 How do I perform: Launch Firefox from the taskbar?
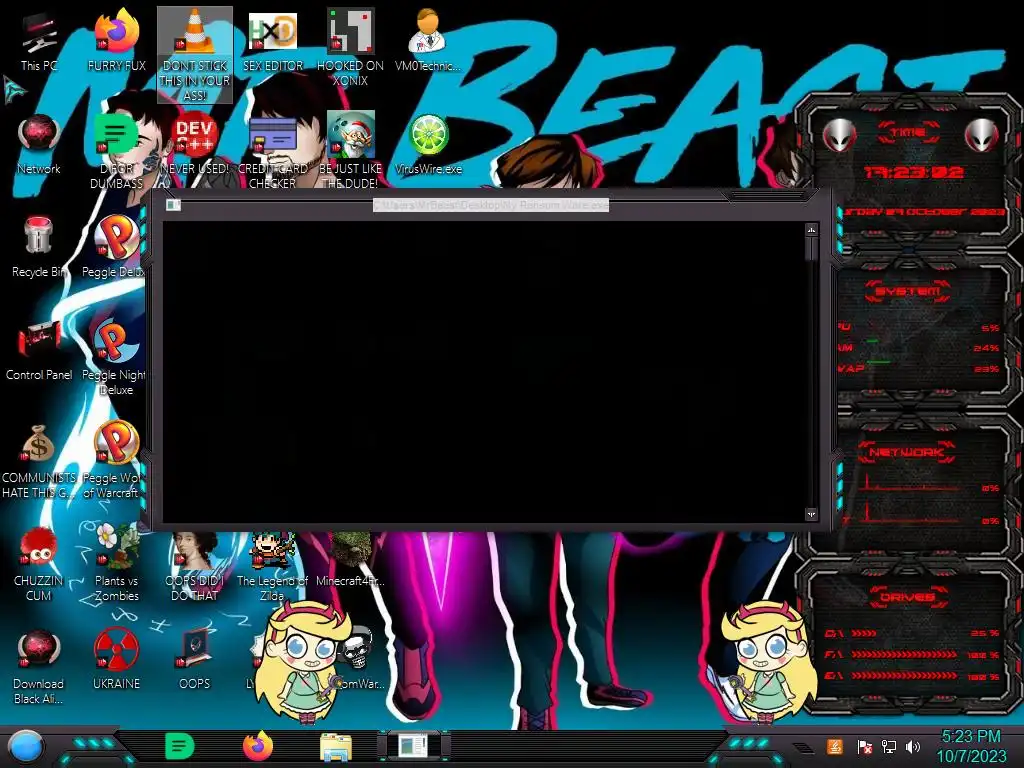click(258, 746)
